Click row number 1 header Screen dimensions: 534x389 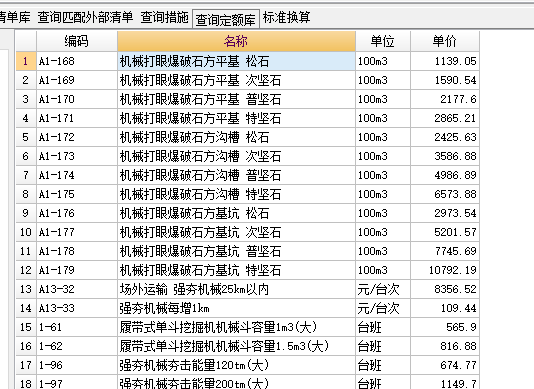(26, 61)
